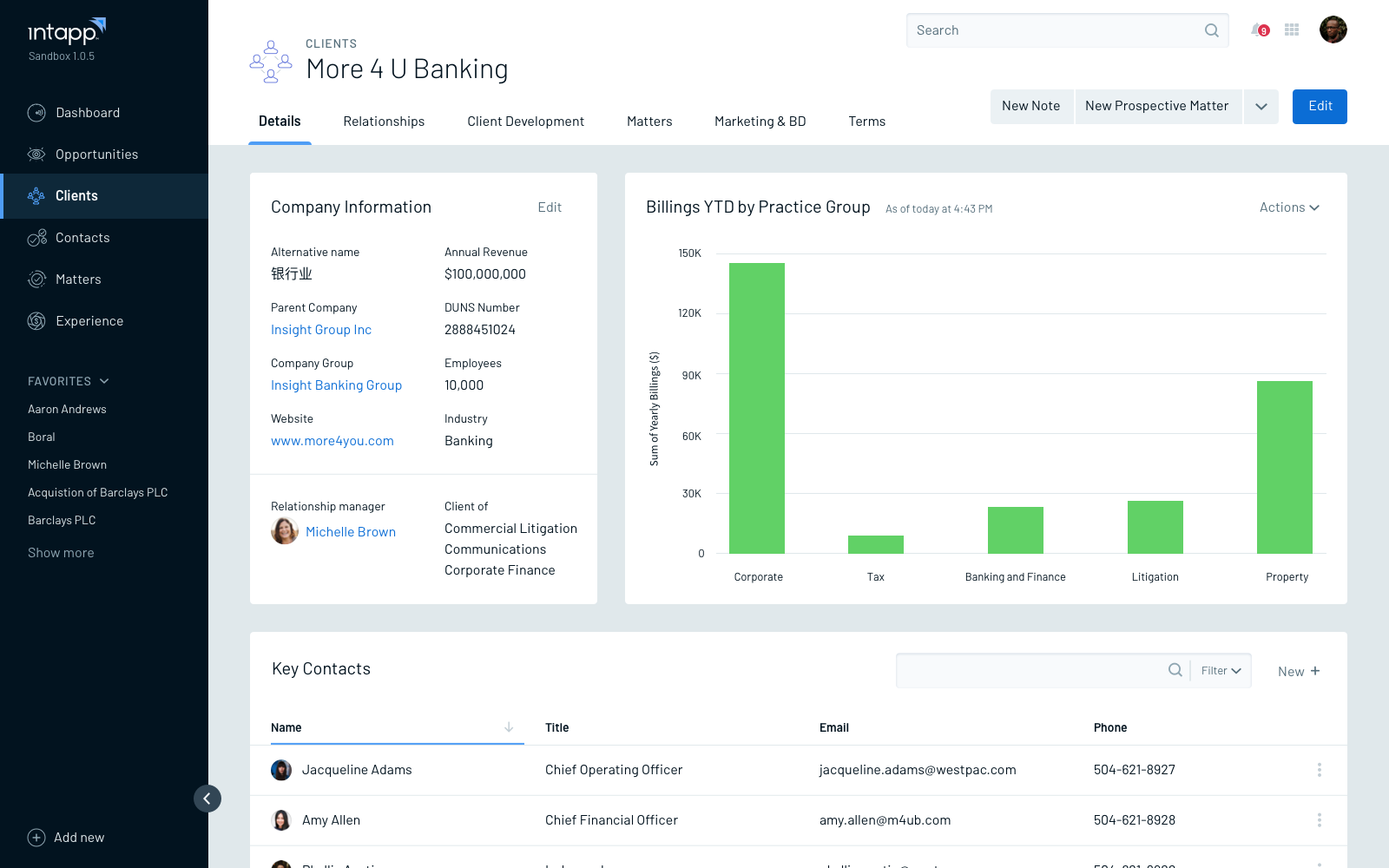Image resolution: width=1389 pixels, height=868 pixels.
Task: Click New Prospective Matter button
Action: point(1158,107)
